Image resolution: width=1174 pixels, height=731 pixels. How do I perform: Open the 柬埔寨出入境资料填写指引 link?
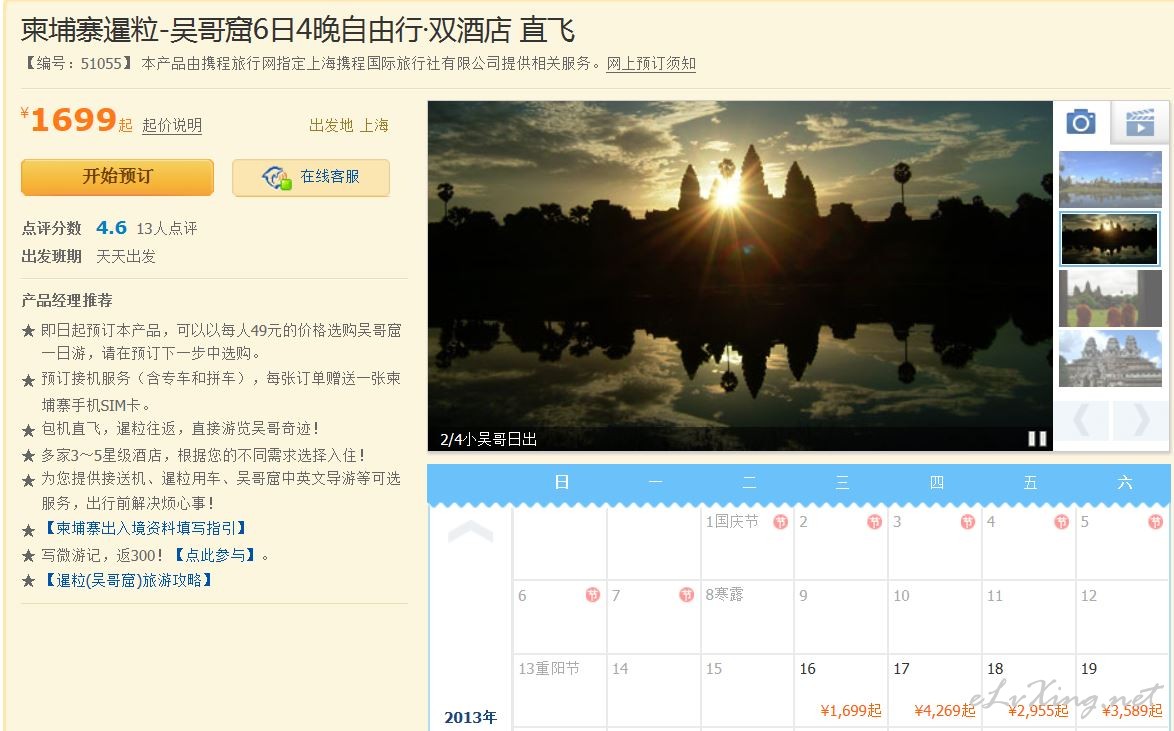tap(145, 528)
